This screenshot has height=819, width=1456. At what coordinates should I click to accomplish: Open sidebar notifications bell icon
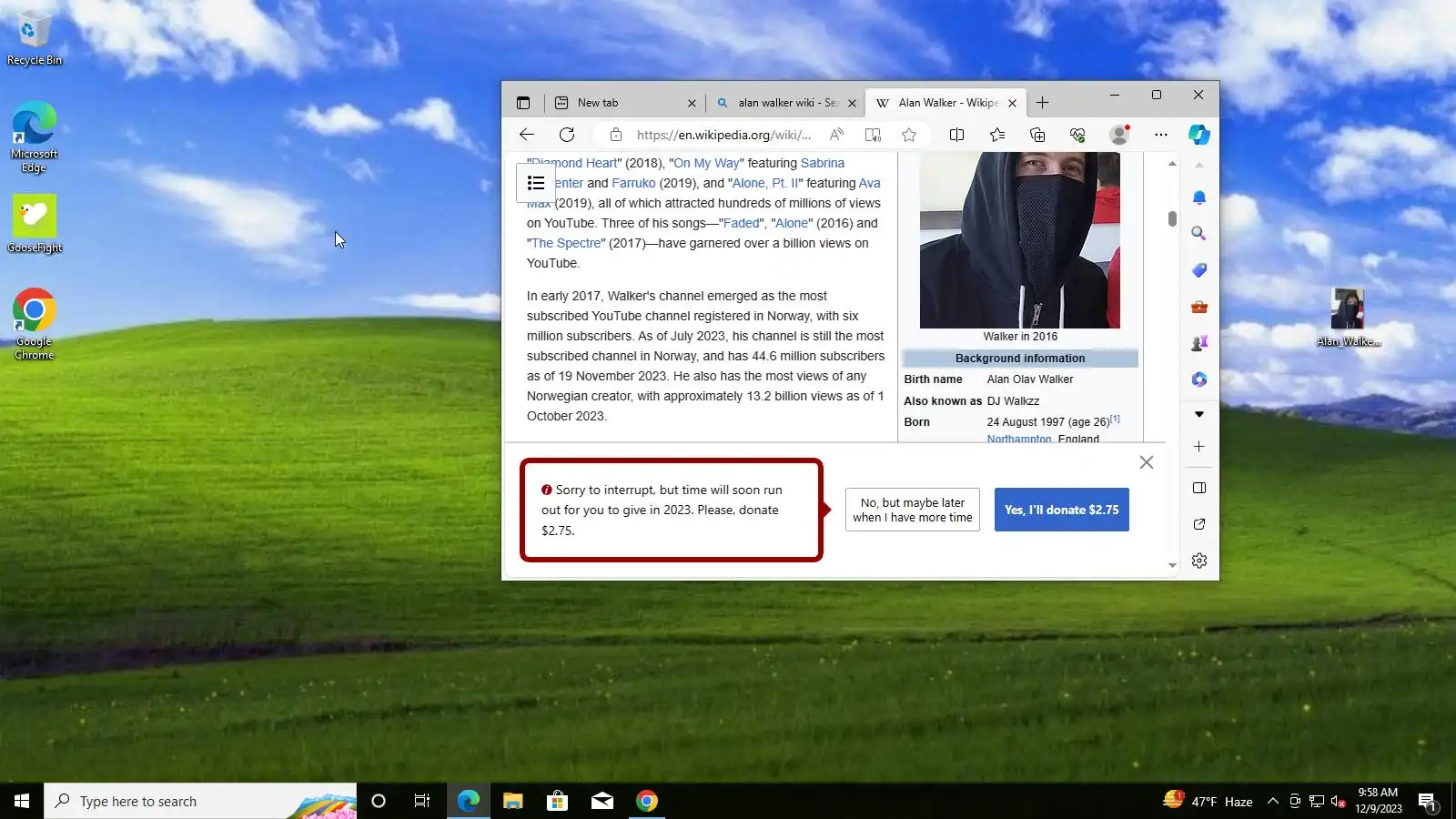1199,197
